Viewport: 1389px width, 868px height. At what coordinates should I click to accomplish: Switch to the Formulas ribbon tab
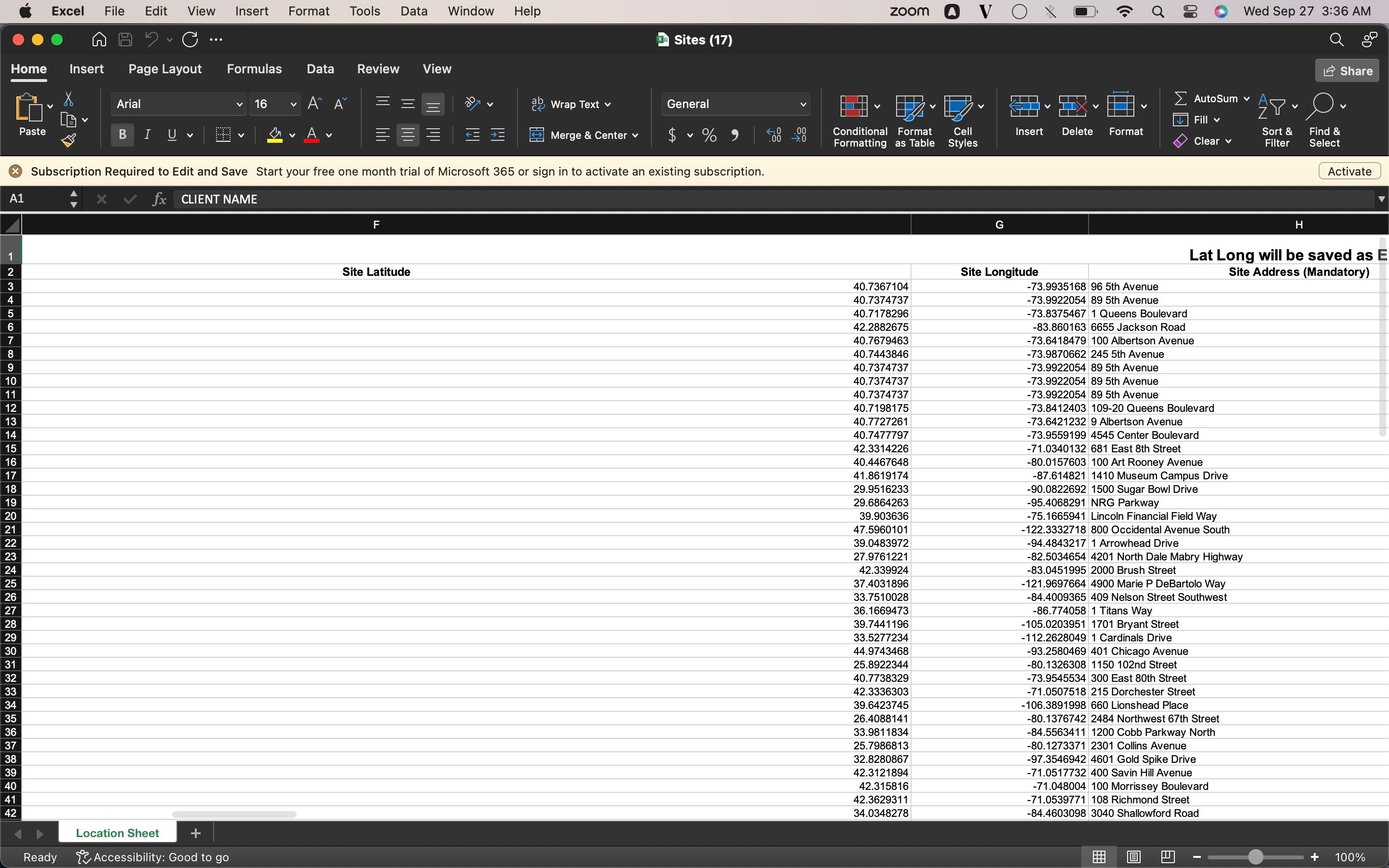[x=254, y=69]
